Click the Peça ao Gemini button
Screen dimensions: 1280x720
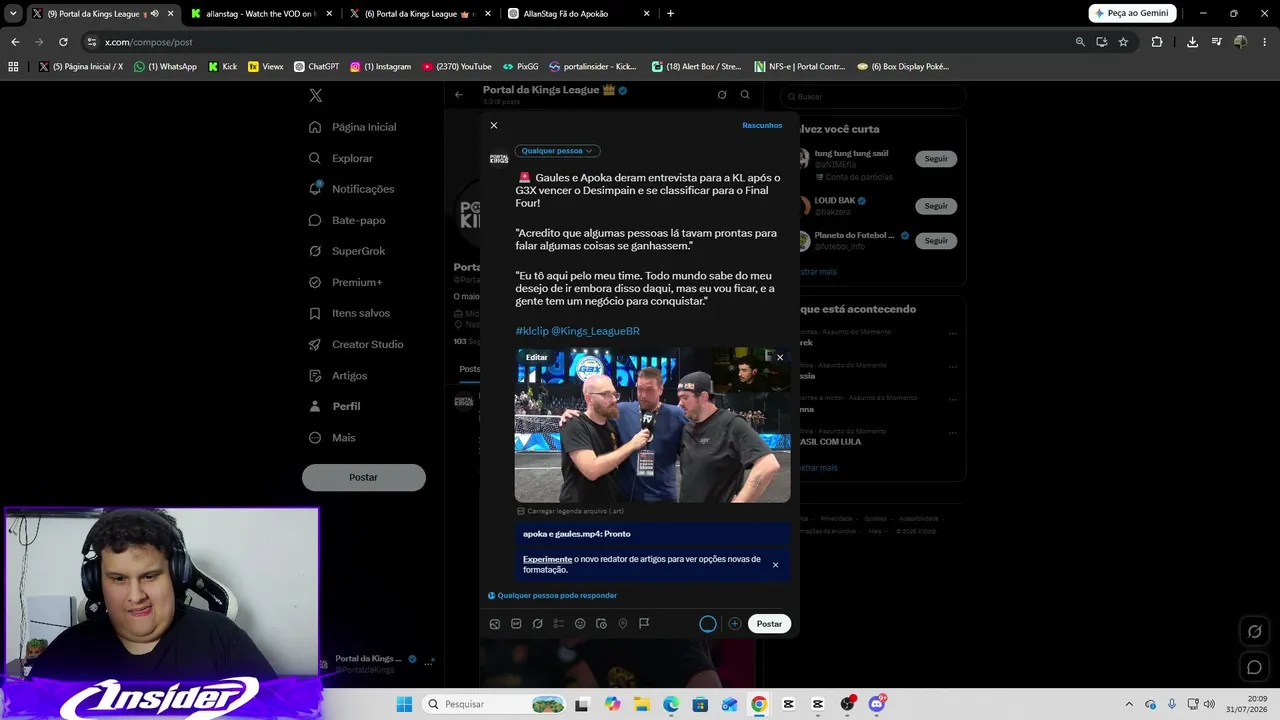point(1132,14)
